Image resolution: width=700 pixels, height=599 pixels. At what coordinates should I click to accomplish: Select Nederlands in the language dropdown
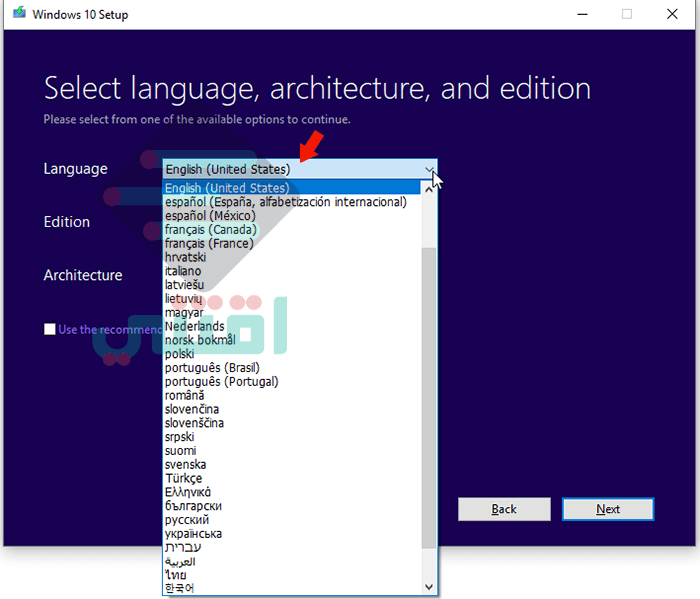click(292, 326)
